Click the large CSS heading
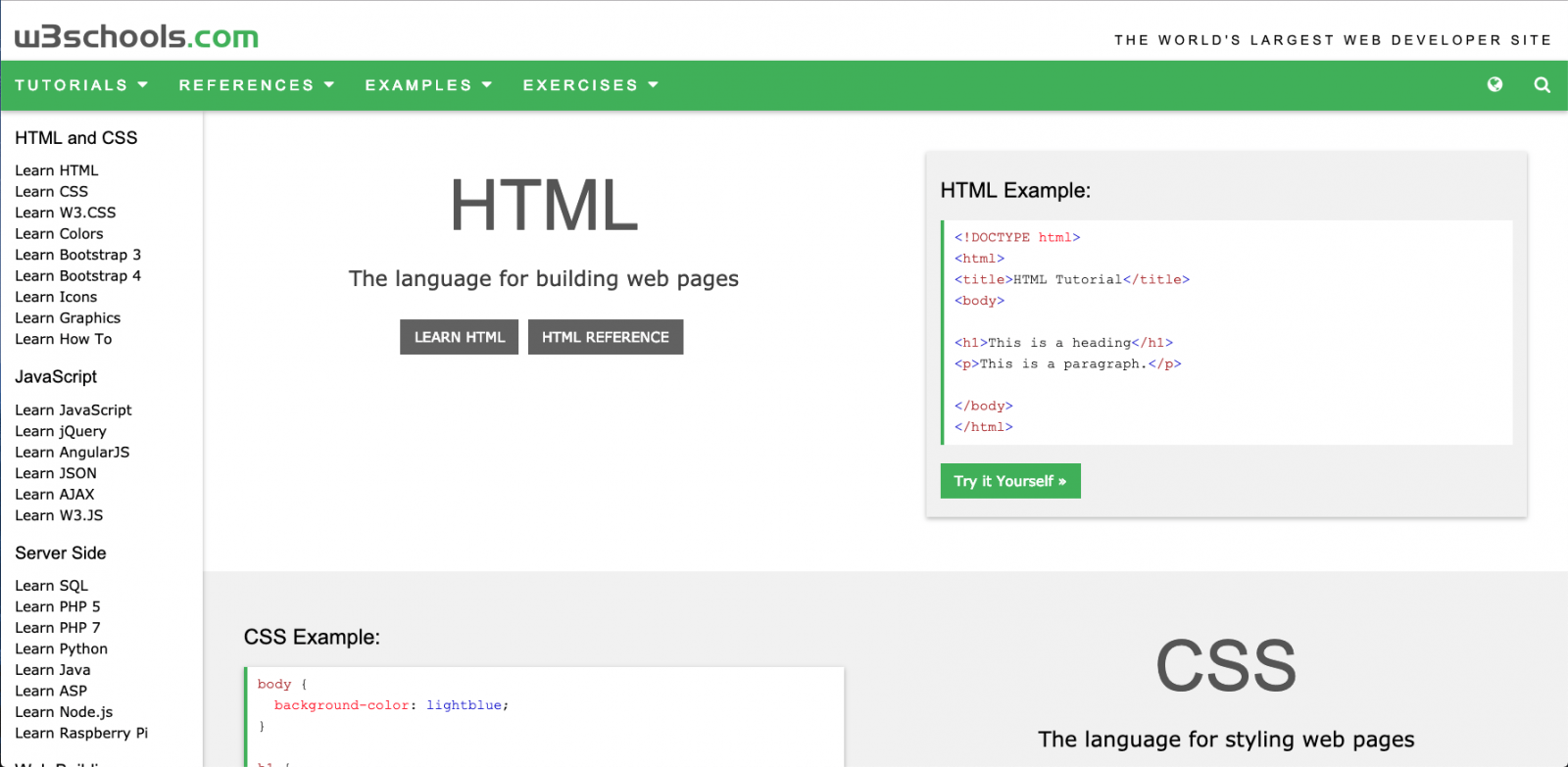 click(1226, 666)
